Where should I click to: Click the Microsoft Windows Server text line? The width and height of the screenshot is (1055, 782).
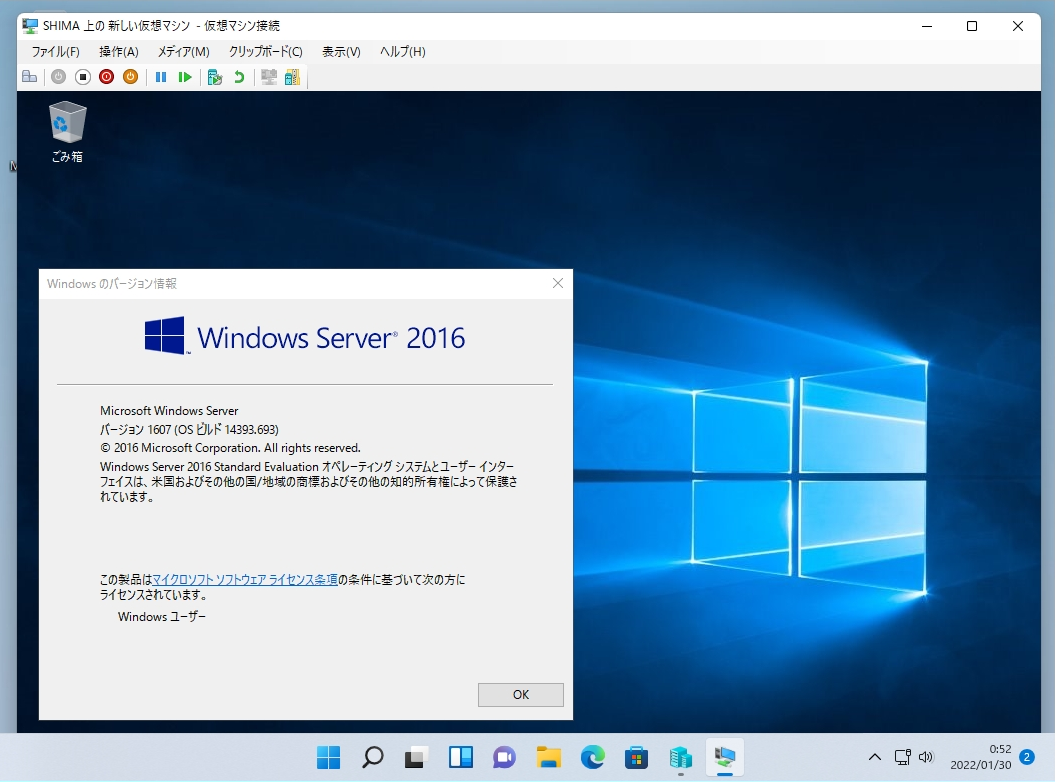tap(169, 411)
